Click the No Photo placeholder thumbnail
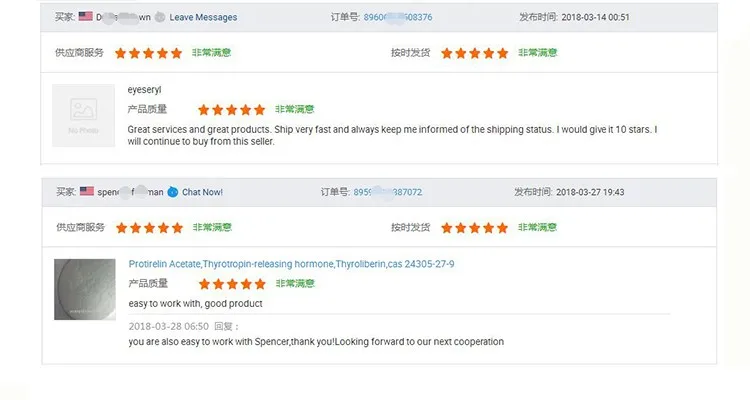Screen dimensions: 750x400 point(84,115)
